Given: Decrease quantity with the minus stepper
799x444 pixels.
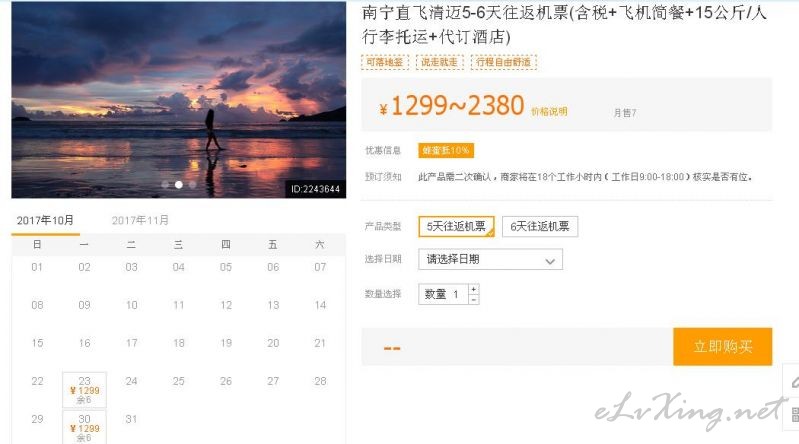Looking at the screenshot, I should coord(474,300).
